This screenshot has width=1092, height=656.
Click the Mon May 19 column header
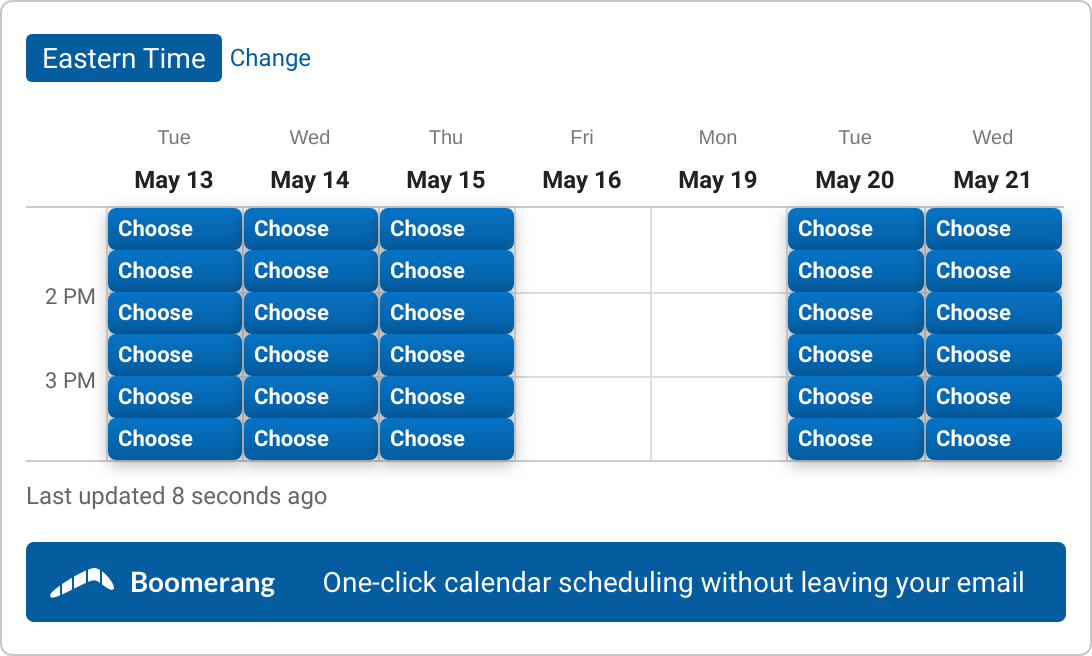point(718,160)
